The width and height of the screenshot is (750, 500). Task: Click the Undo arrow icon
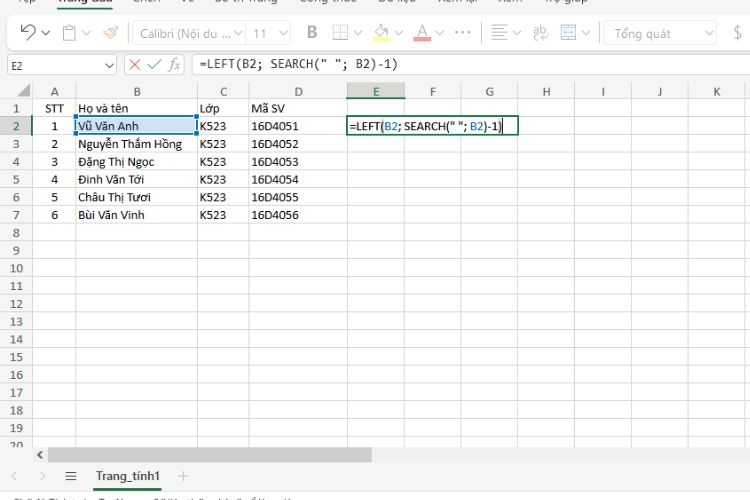pos(28,33)
